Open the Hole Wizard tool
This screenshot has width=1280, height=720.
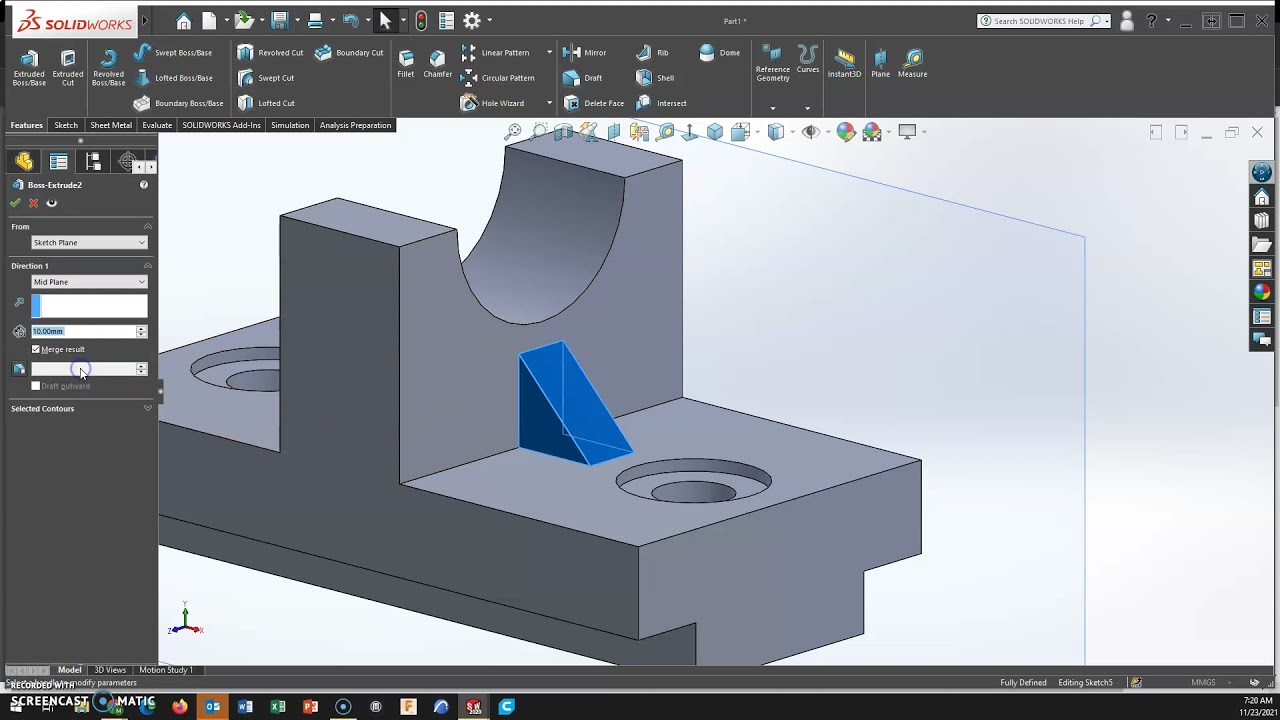point(492,103)
